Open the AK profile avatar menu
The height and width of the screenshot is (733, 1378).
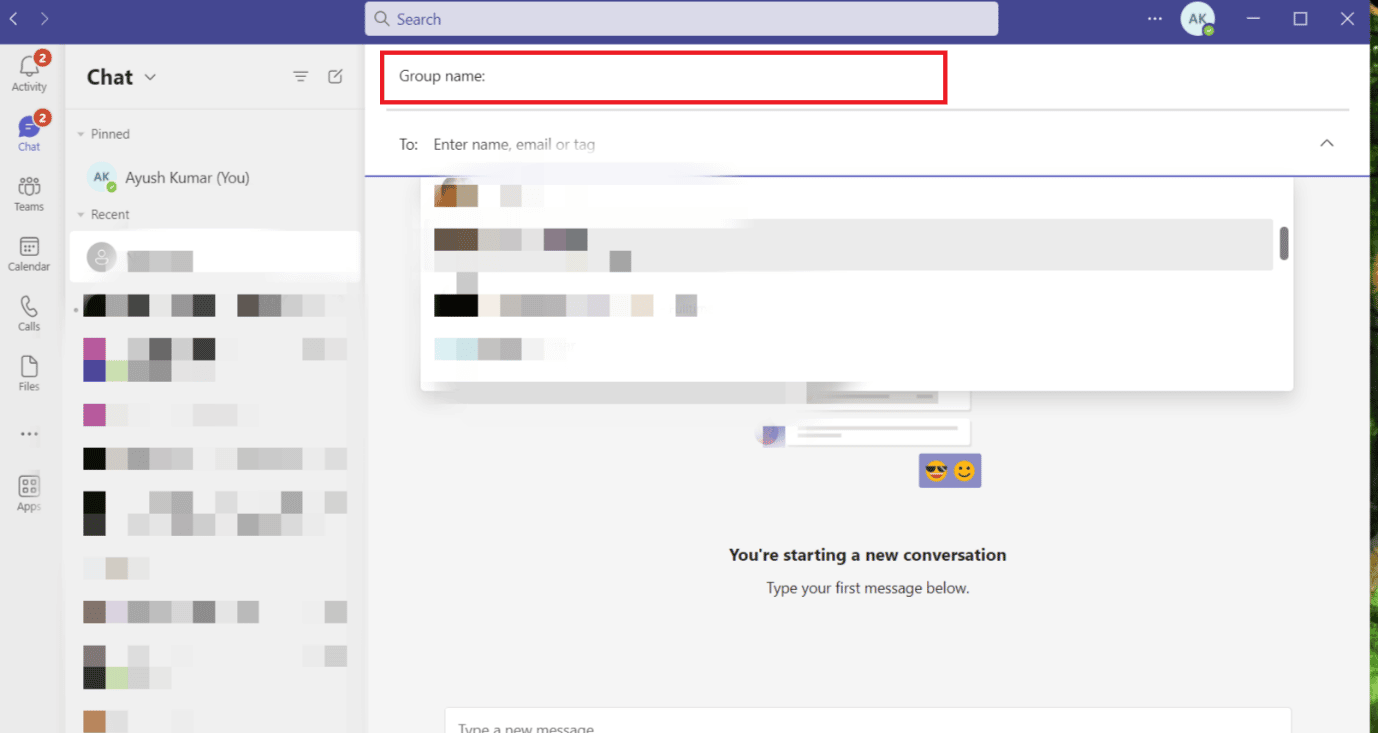click(x=1197, y=19)
